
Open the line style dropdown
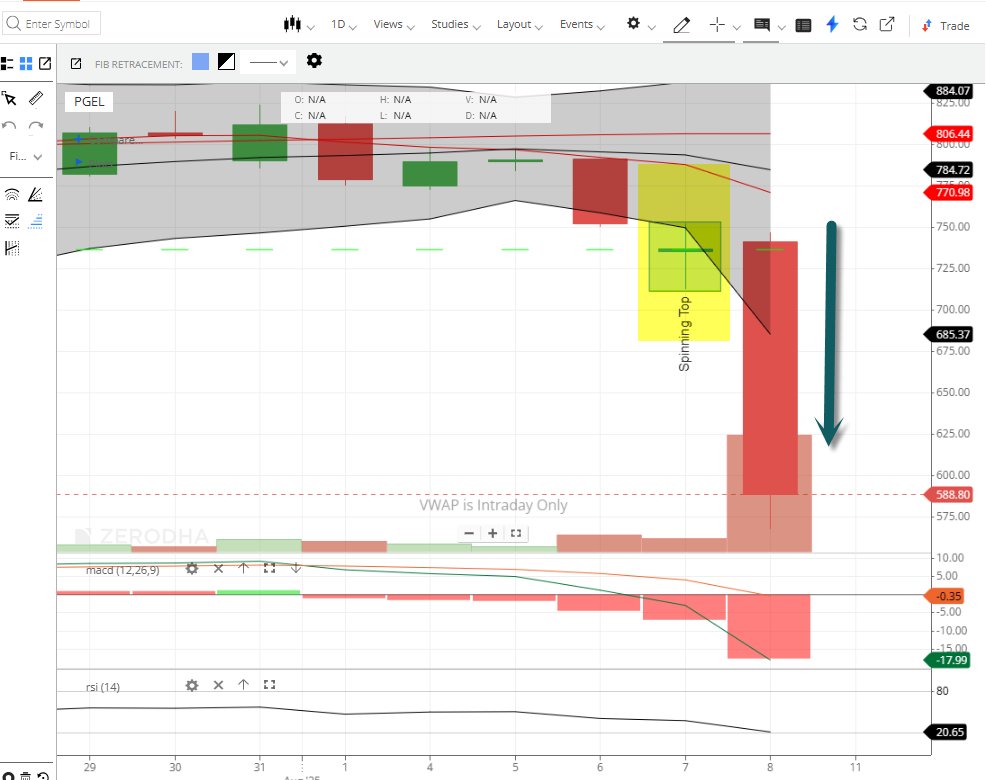click(268, 62)
